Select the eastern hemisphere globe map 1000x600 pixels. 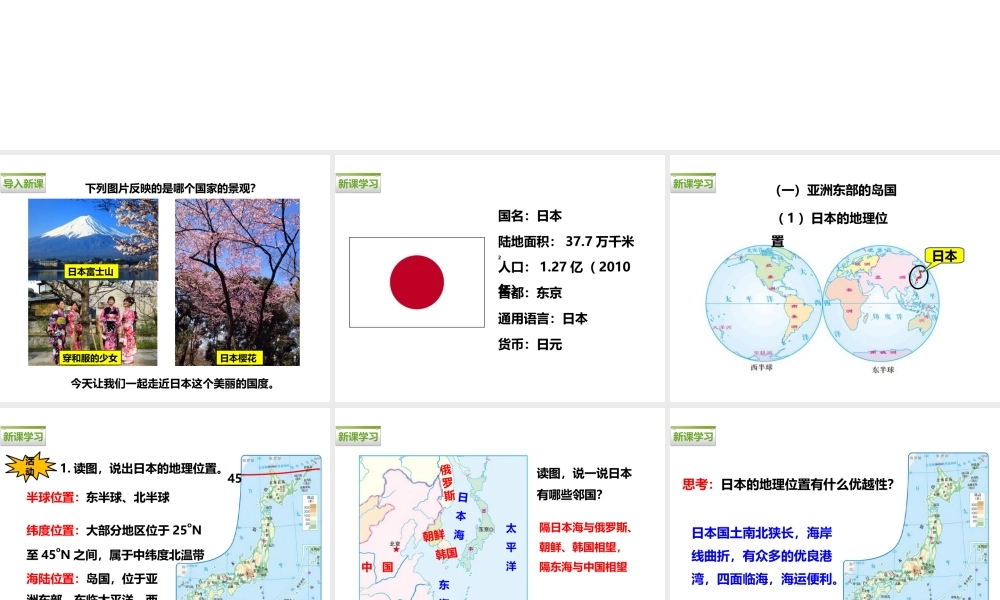[881, 304]
